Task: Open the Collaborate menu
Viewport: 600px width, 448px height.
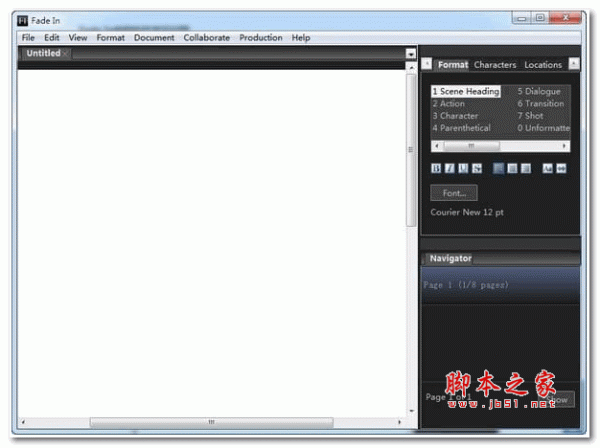Action: pyautogui.click(x=207, y=37)
